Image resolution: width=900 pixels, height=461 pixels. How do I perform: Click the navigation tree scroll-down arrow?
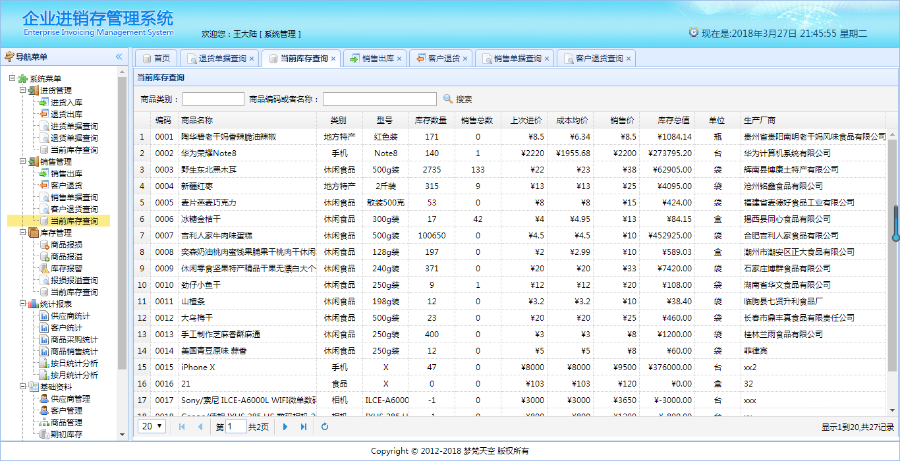[122, 435]
